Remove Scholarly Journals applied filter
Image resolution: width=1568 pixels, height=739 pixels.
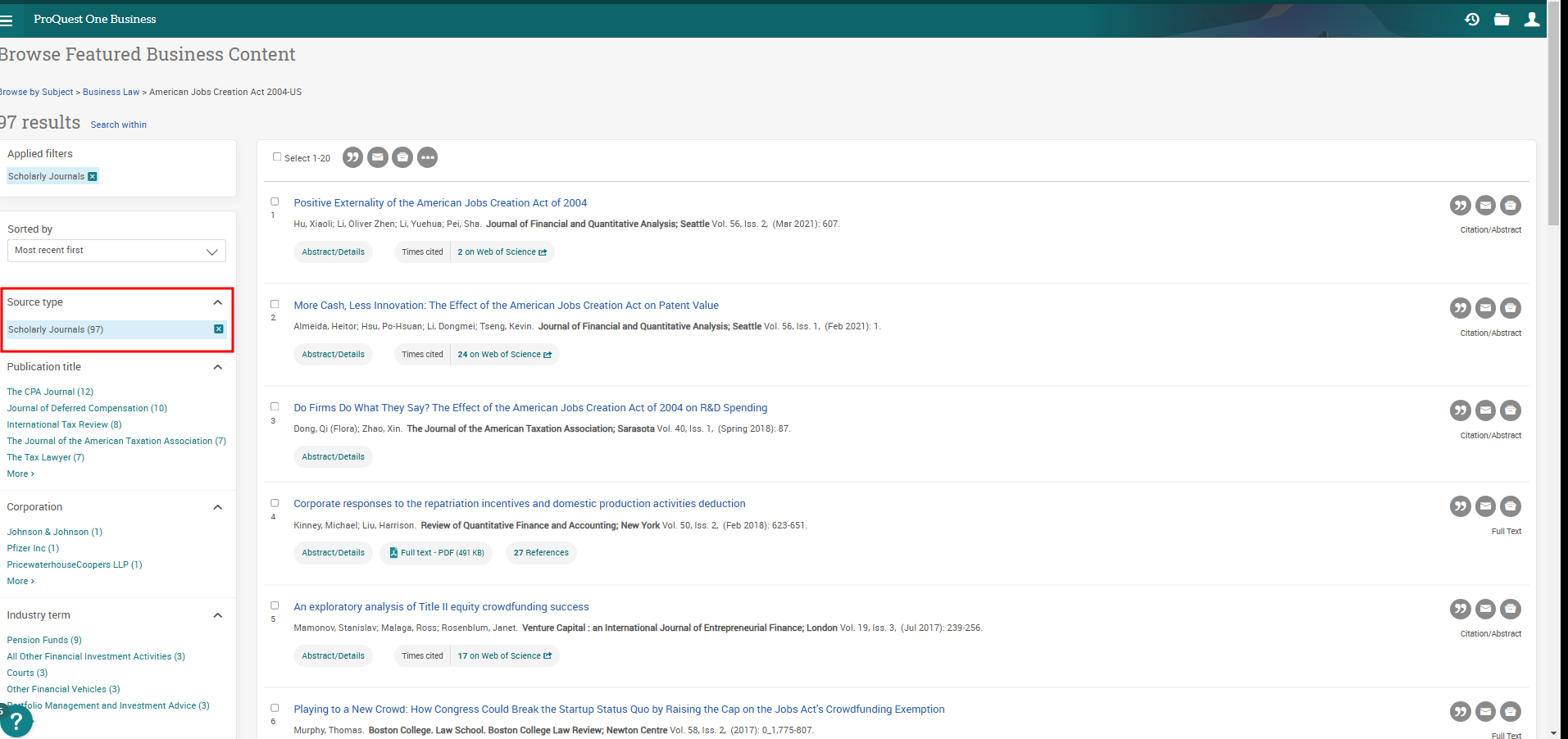point(93,176)
